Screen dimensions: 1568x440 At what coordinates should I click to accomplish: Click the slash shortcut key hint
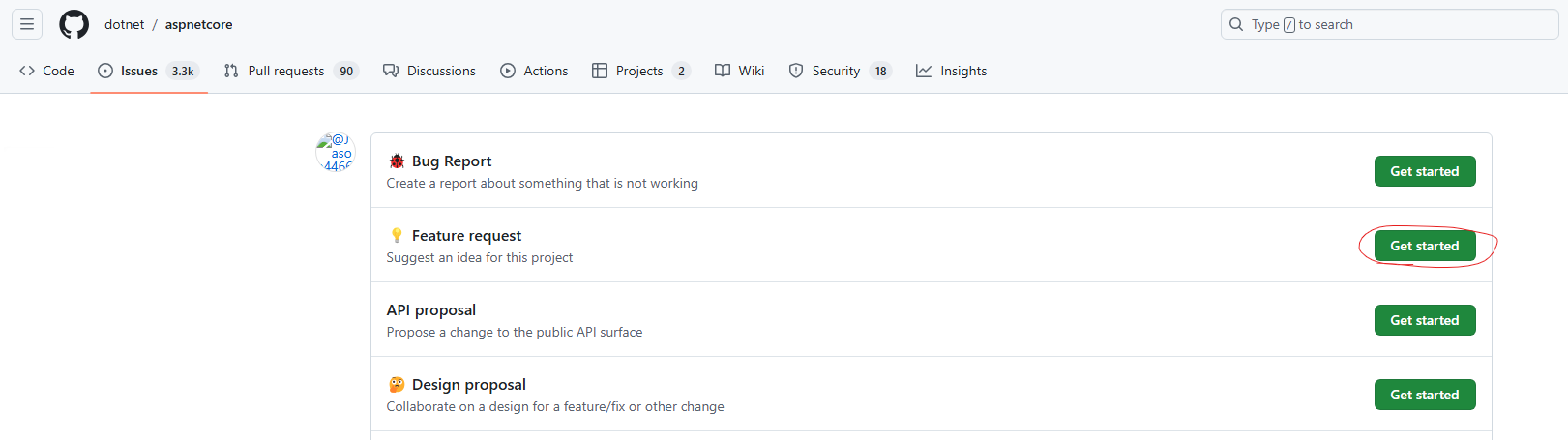pyautogui.click(x=1288, y=25)
